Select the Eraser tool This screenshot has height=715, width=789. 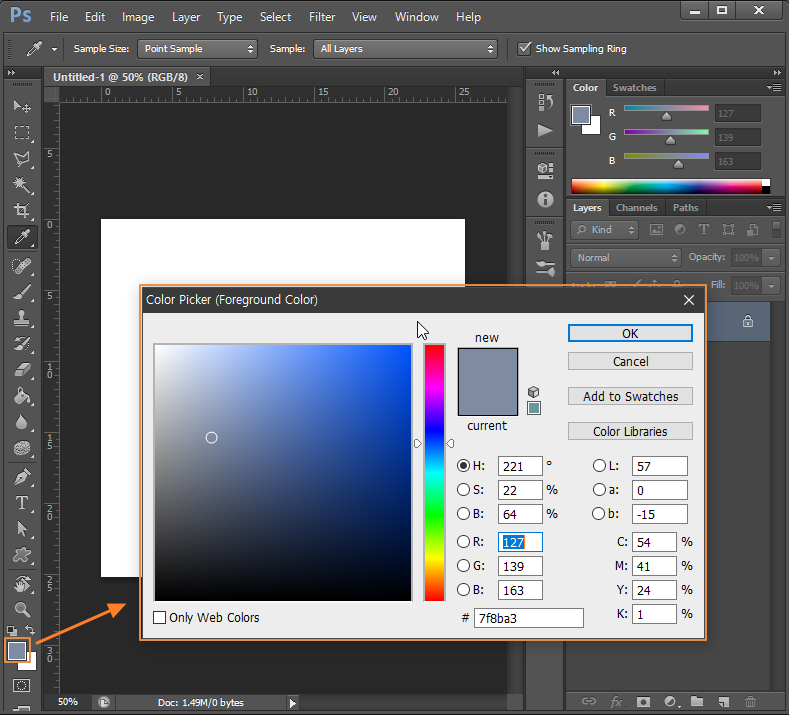[x=22, y=370]
